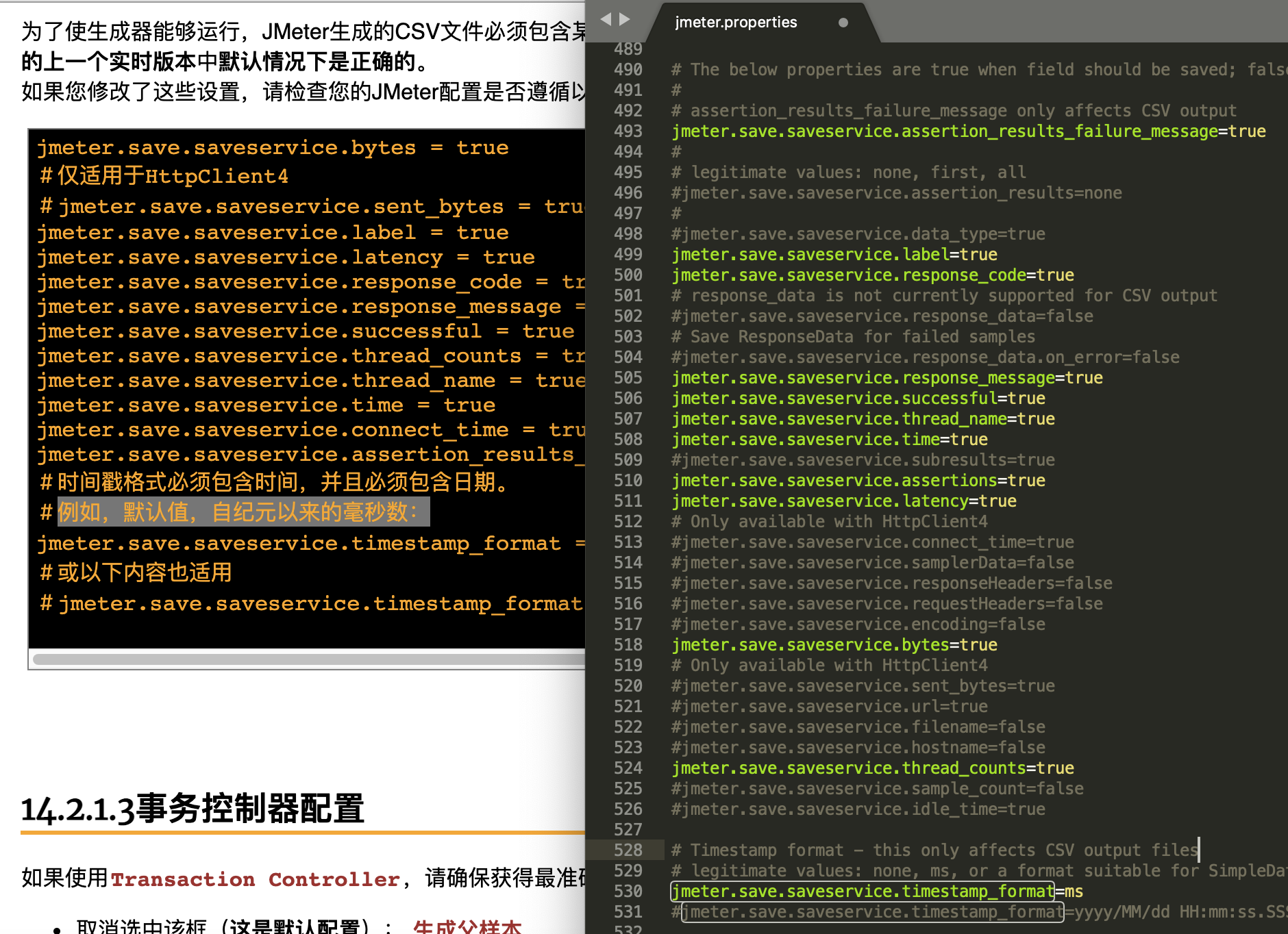Click editor line saveservice.label=true

pyautogui.click(x=834, y=254)
